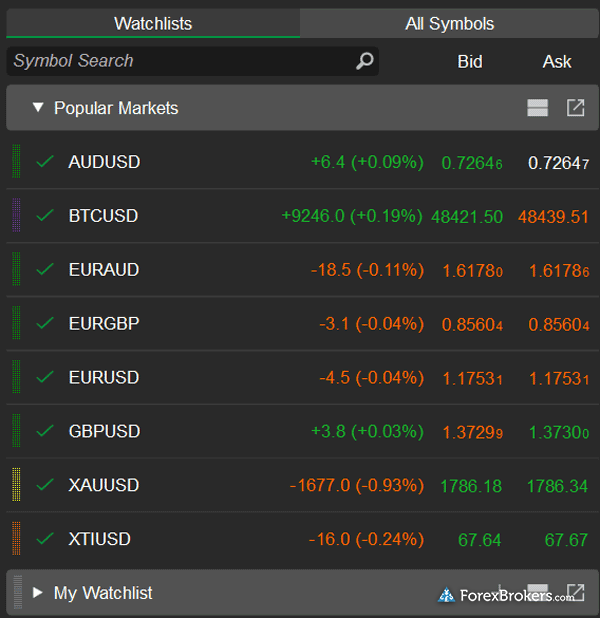The width and height of the screenshot is (600, 618).
Task: Click the magnifier icon in Symbol Search
Action: coord(364,61)
